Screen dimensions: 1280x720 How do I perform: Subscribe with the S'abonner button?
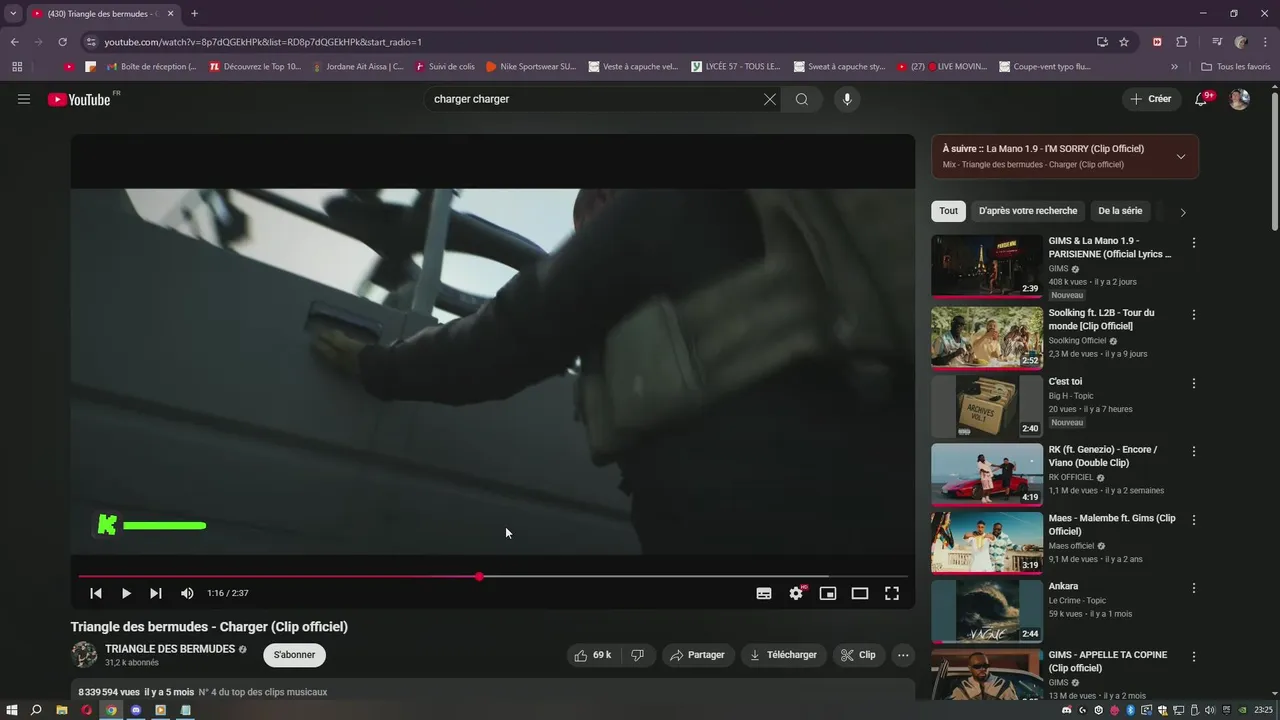294,655
